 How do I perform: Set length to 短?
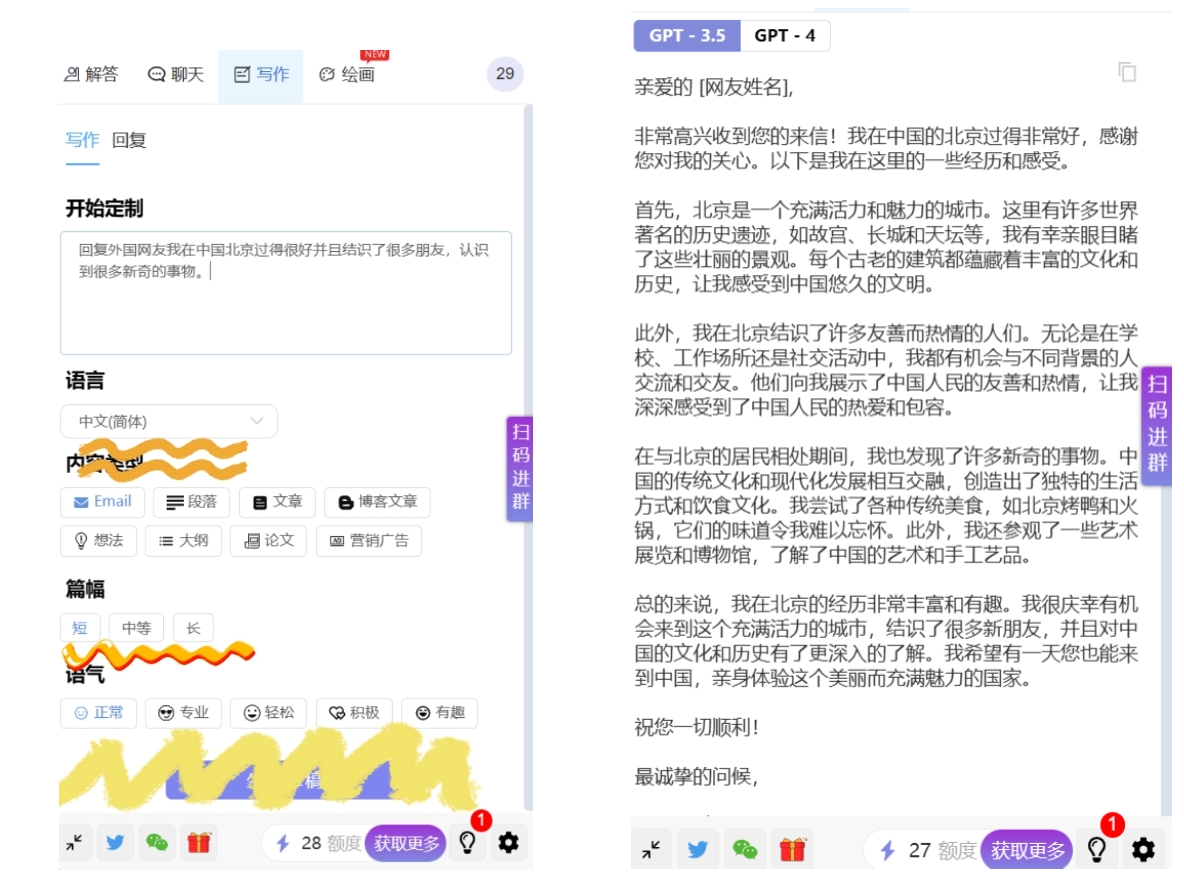coord(80,627)
